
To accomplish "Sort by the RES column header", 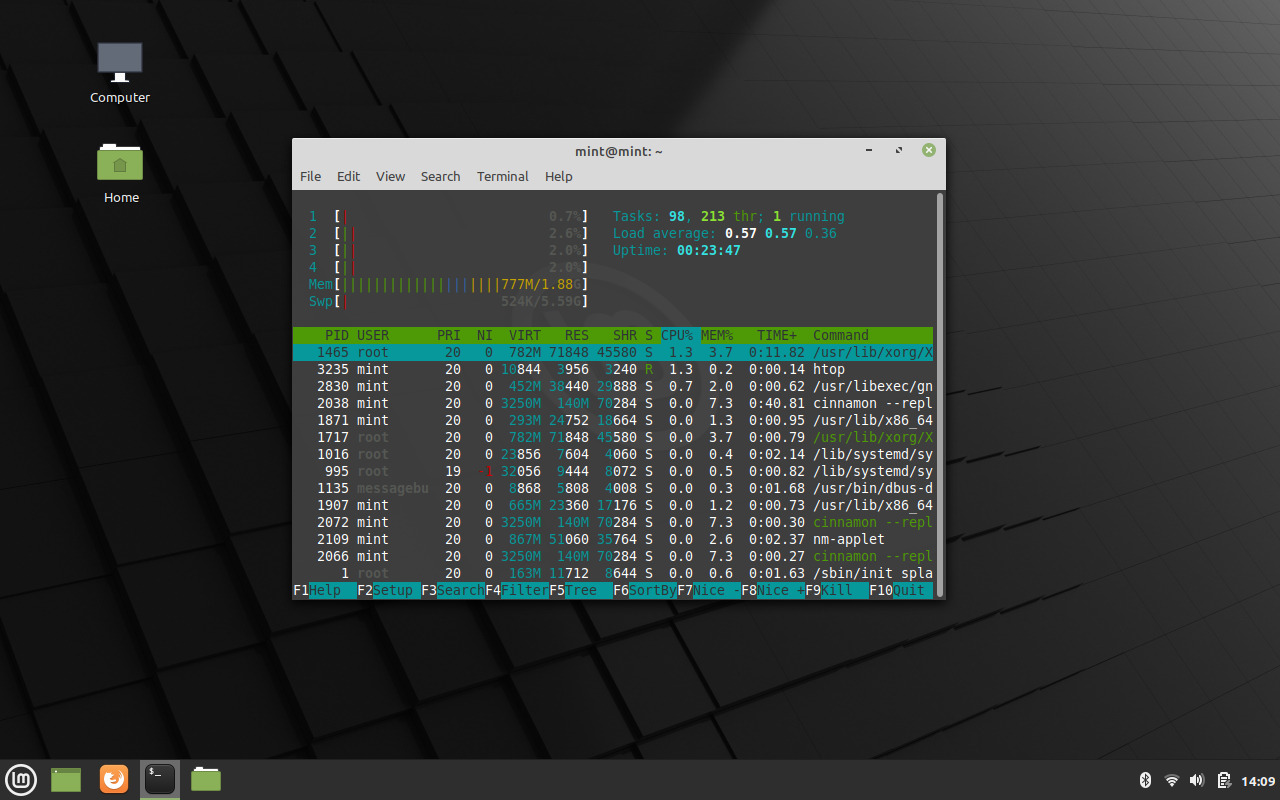I will pos(577,335).
